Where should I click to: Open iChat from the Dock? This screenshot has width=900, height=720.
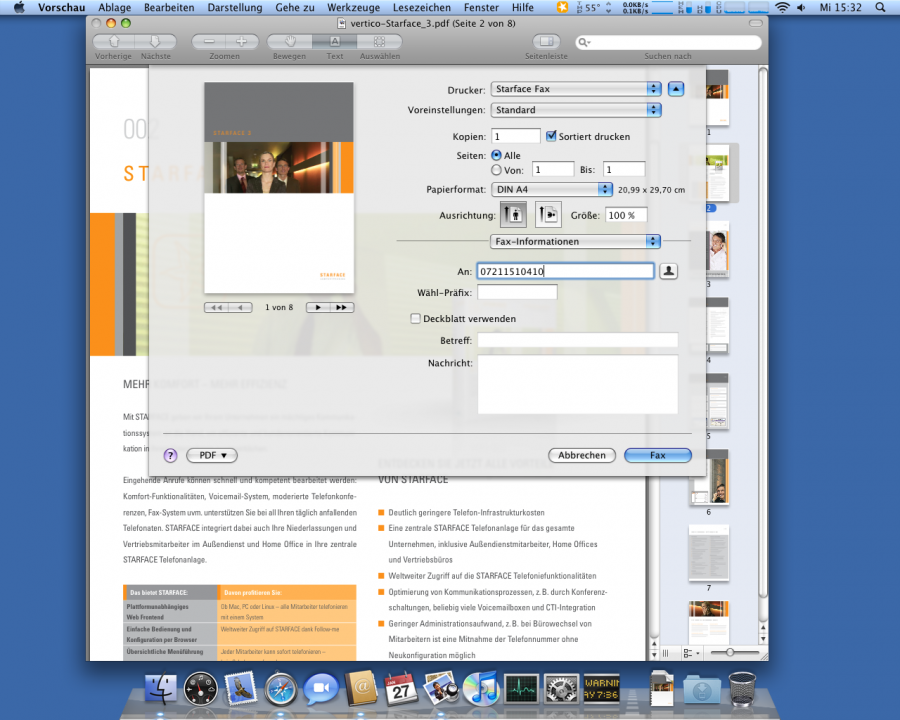click(321, 689)
